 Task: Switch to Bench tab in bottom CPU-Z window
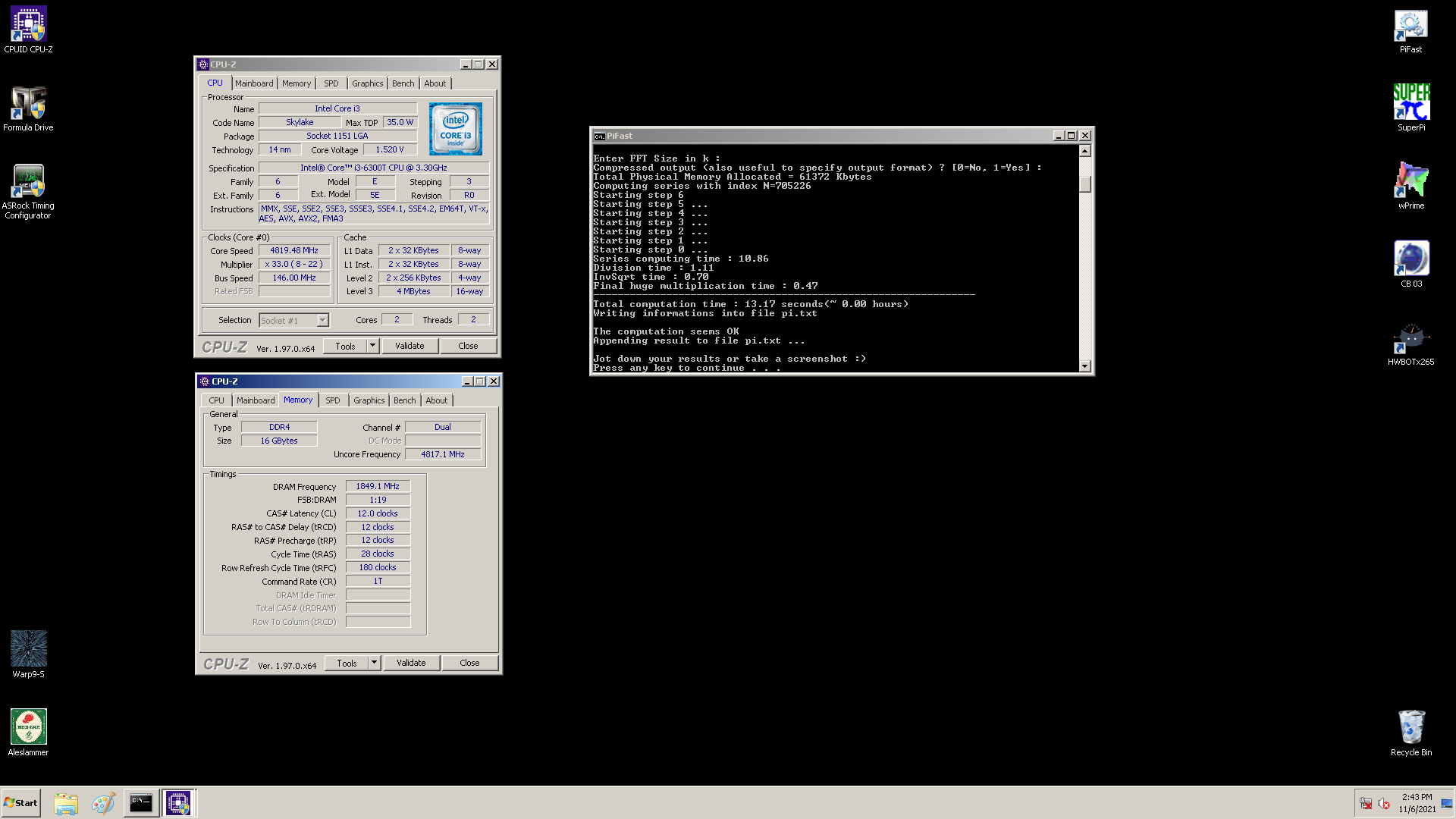click(405, 400)
